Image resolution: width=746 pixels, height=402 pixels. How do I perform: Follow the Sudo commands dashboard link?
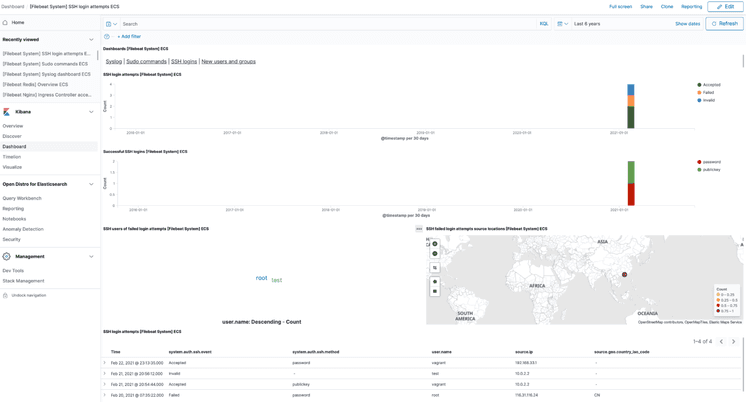146,62
